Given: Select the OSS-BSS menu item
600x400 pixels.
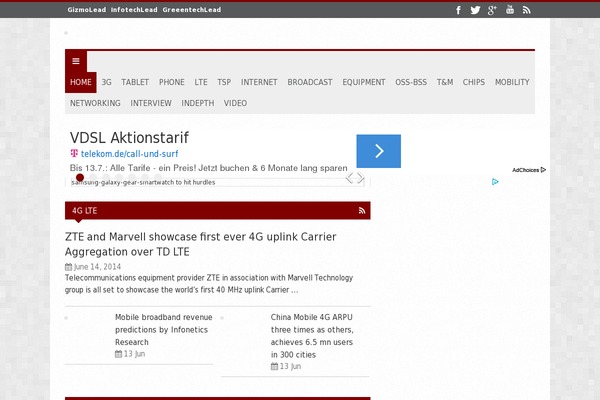Looking at the screenshot, I should 411,82.
